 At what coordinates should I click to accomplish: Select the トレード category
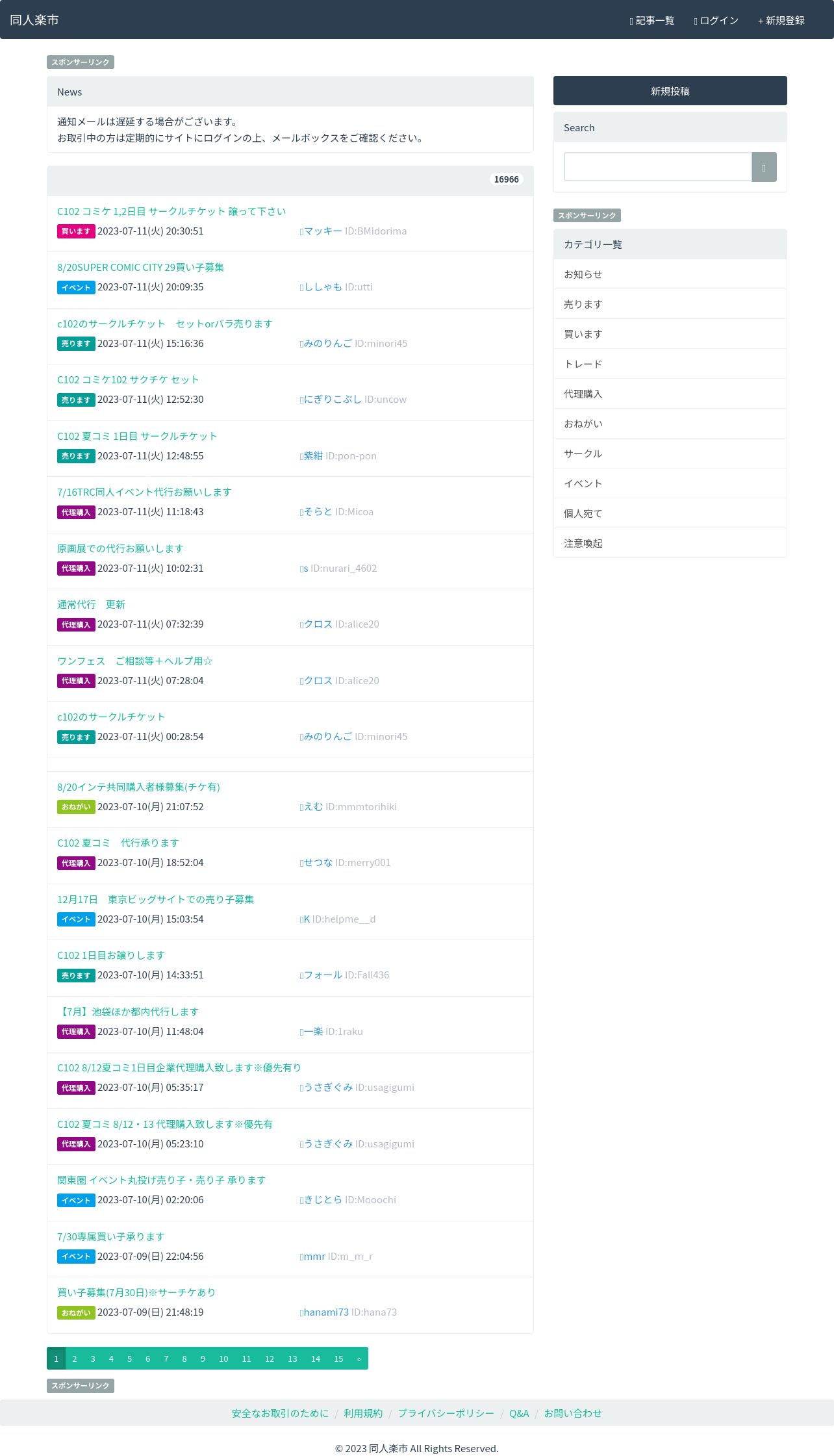coord(670,364)
